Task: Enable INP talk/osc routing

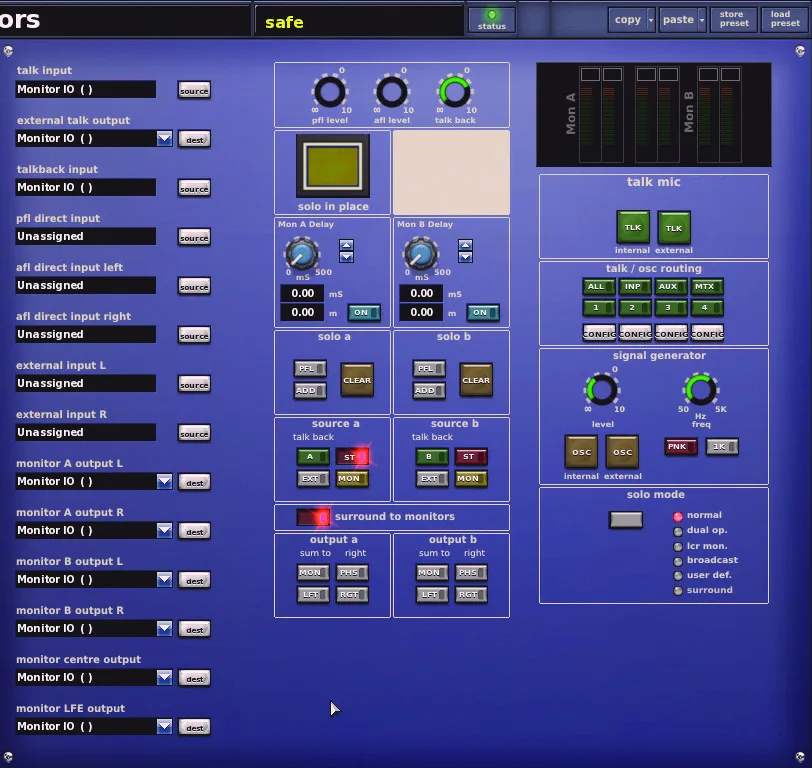Action: (x=635, y=286)
